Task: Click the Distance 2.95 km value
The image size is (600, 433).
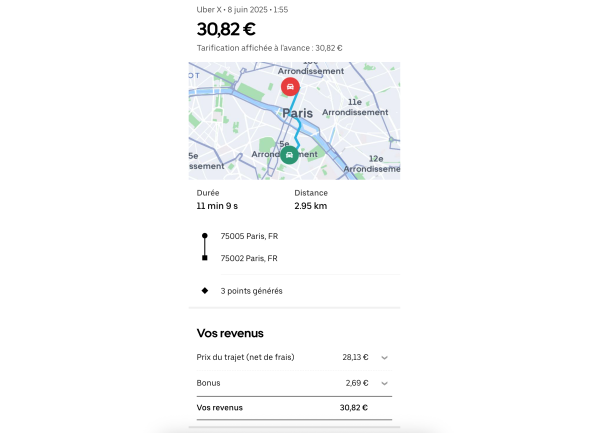Action: tap(310, 206)
